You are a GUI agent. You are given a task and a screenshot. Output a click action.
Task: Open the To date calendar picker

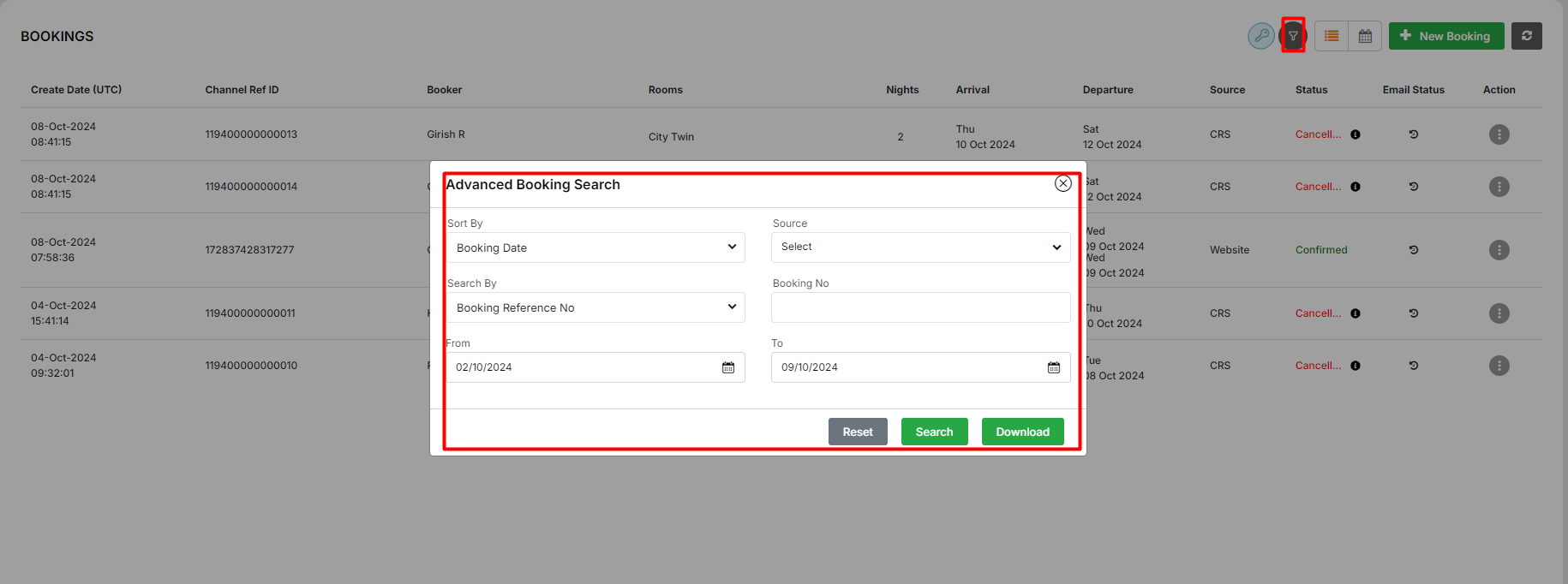click(1053, 367)
